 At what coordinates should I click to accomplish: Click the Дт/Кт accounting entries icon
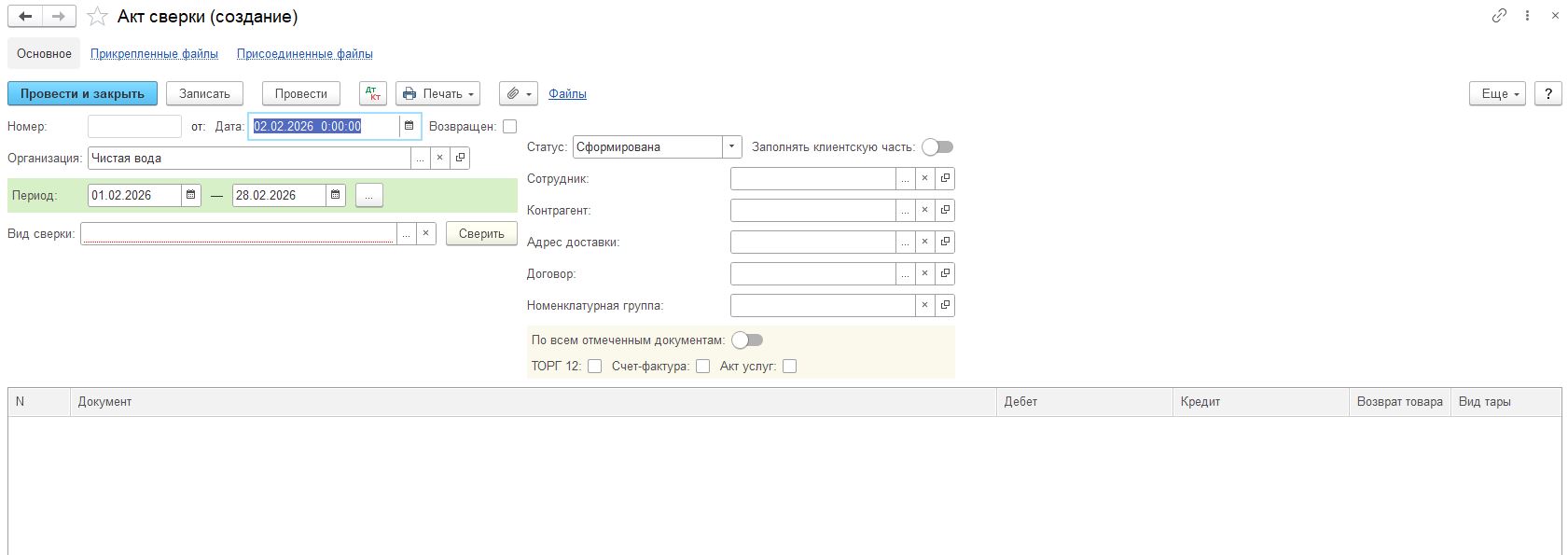(x=372, y=93)
